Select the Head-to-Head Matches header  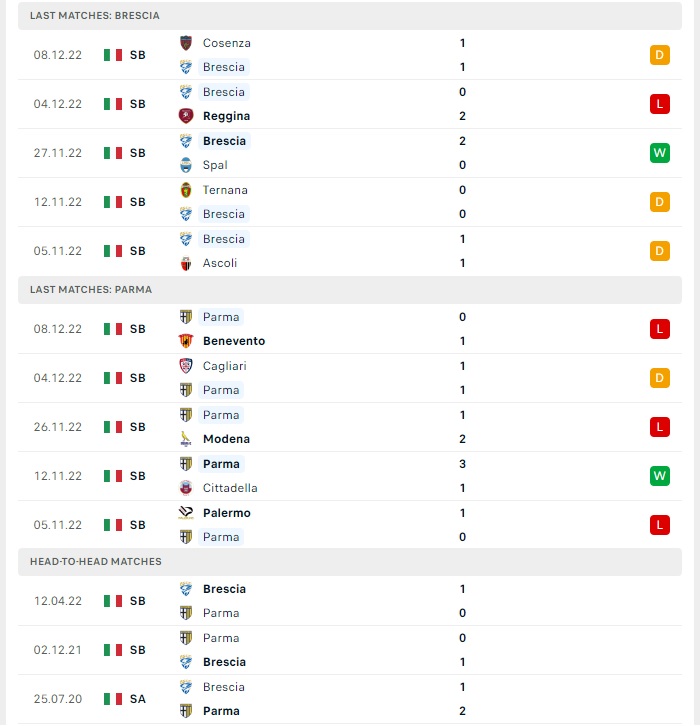point(350,562)
